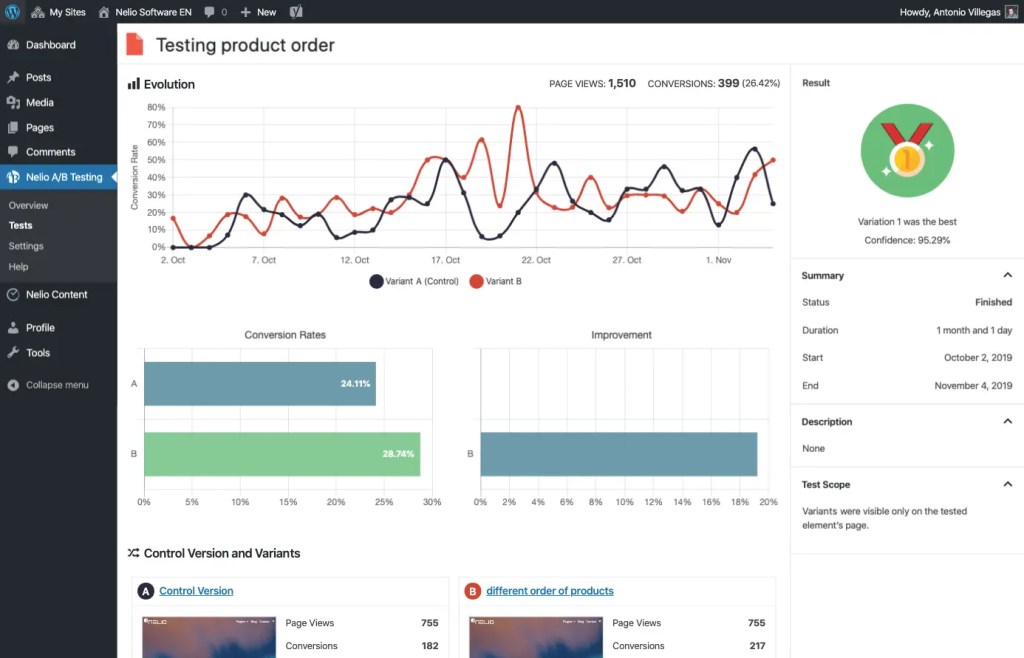Collapse the Description section
This screenshot has width=1024, height=658.
tap(1008, 422)
